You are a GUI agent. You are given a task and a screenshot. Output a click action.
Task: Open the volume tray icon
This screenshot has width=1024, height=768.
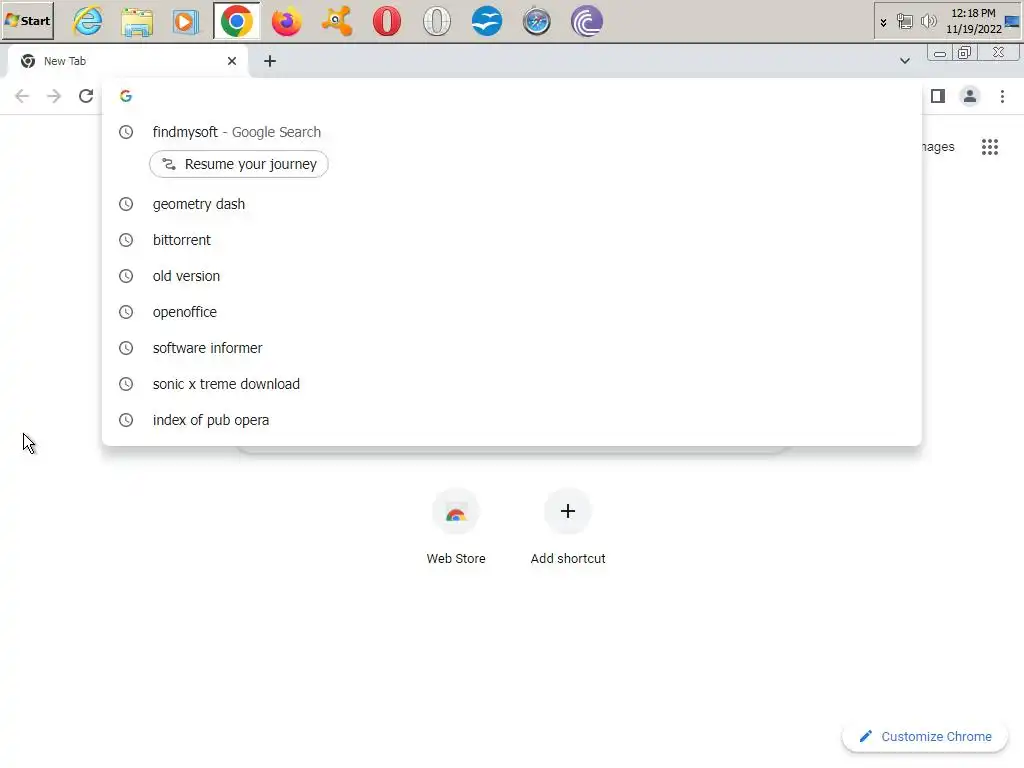click(x=927, y=22)
